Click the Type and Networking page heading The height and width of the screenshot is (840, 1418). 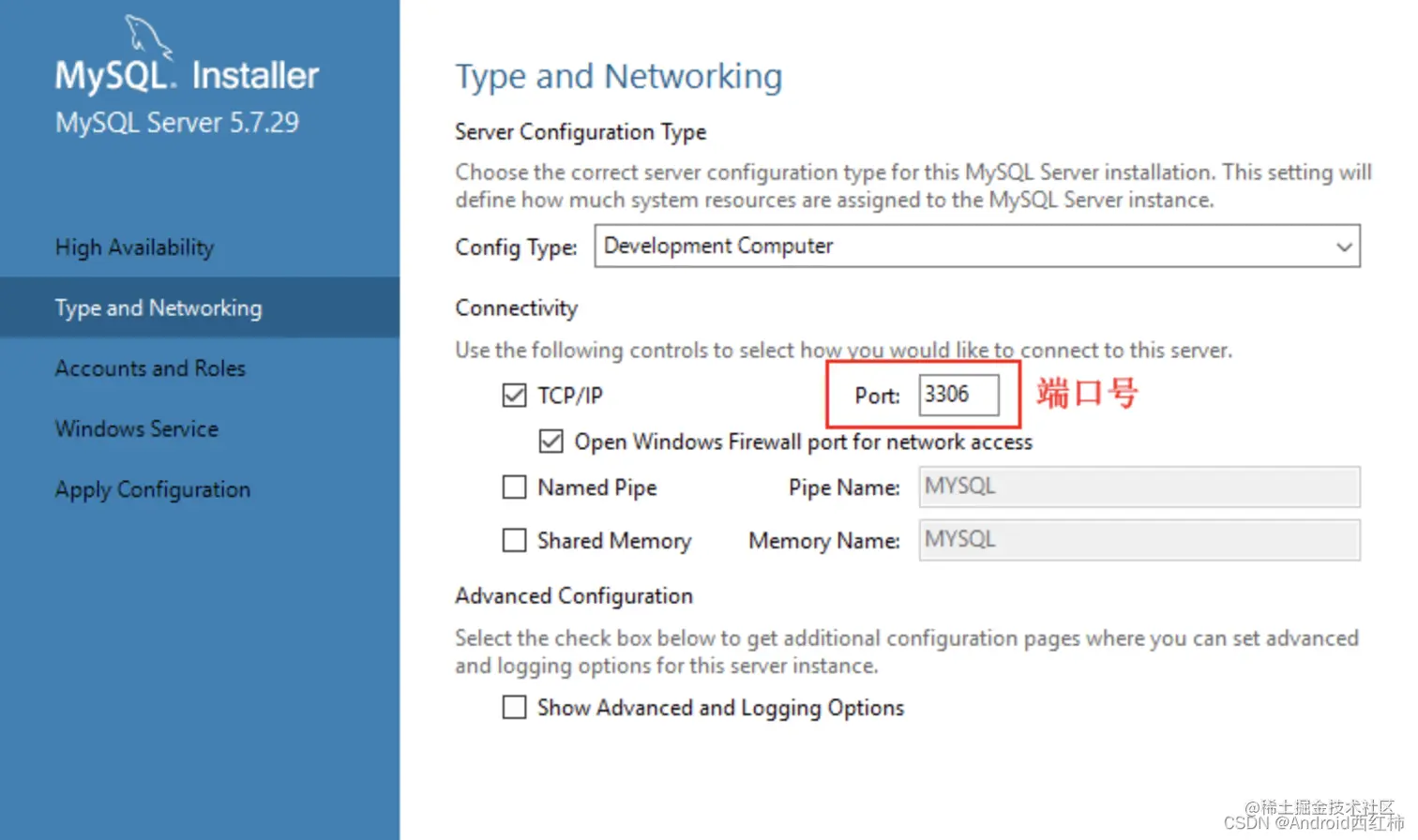click(619, 77)
